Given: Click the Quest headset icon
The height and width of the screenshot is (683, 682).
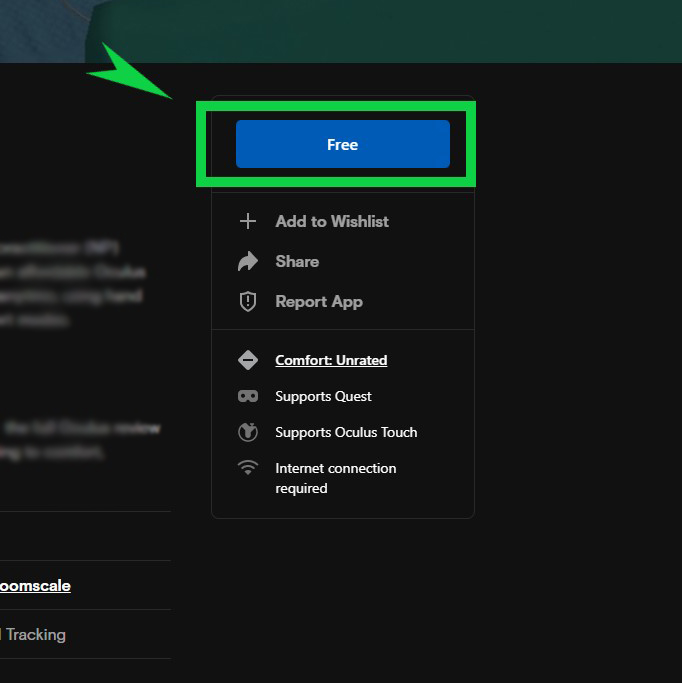Looking at the screenshot, I should [x=248, y=397].
